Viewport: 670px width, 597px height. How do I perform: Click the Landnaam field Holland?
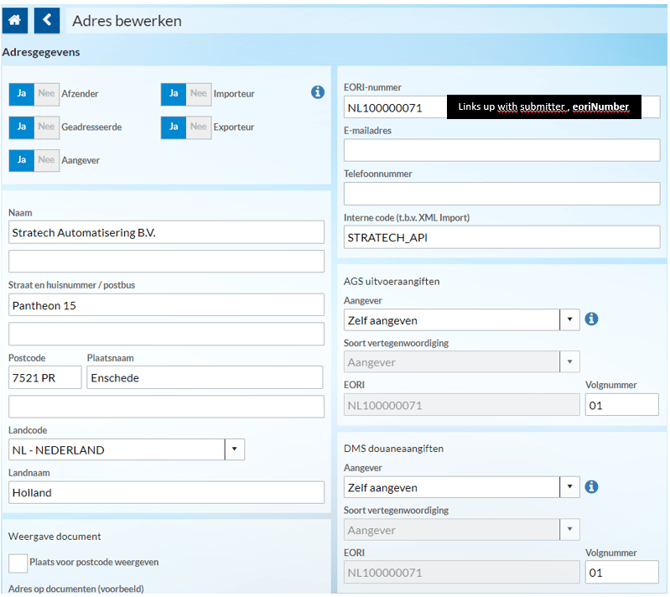[166, 492]
